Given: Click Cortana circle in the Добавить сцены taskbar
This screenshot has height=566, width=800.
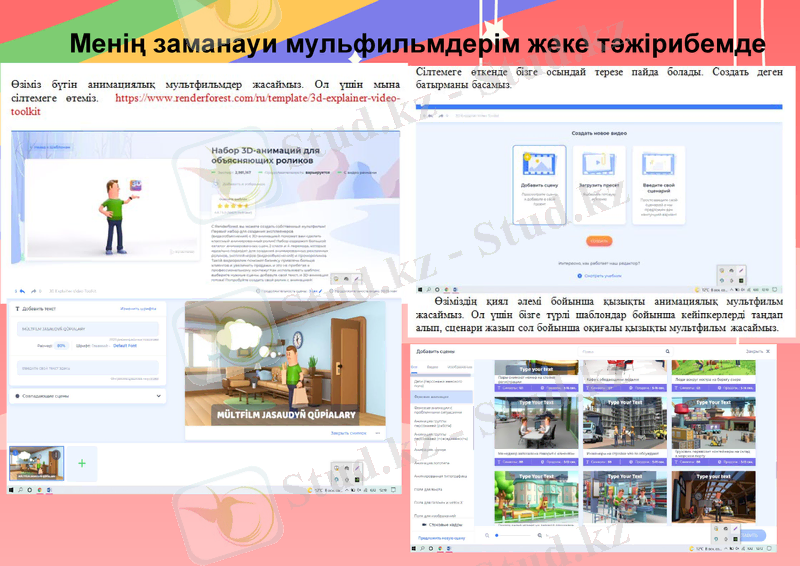Looking at the screenshot, I should click(x=431, y=549).
